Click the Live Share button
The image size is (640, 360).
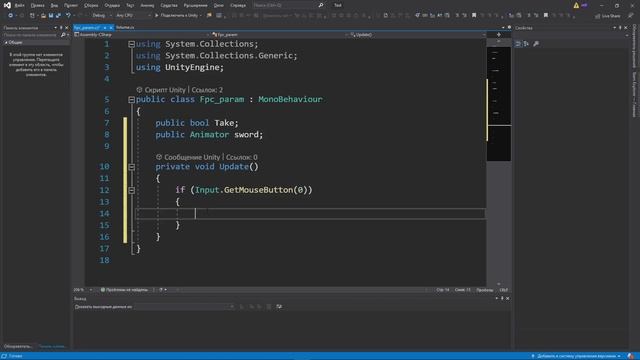(x=607, y=16)
